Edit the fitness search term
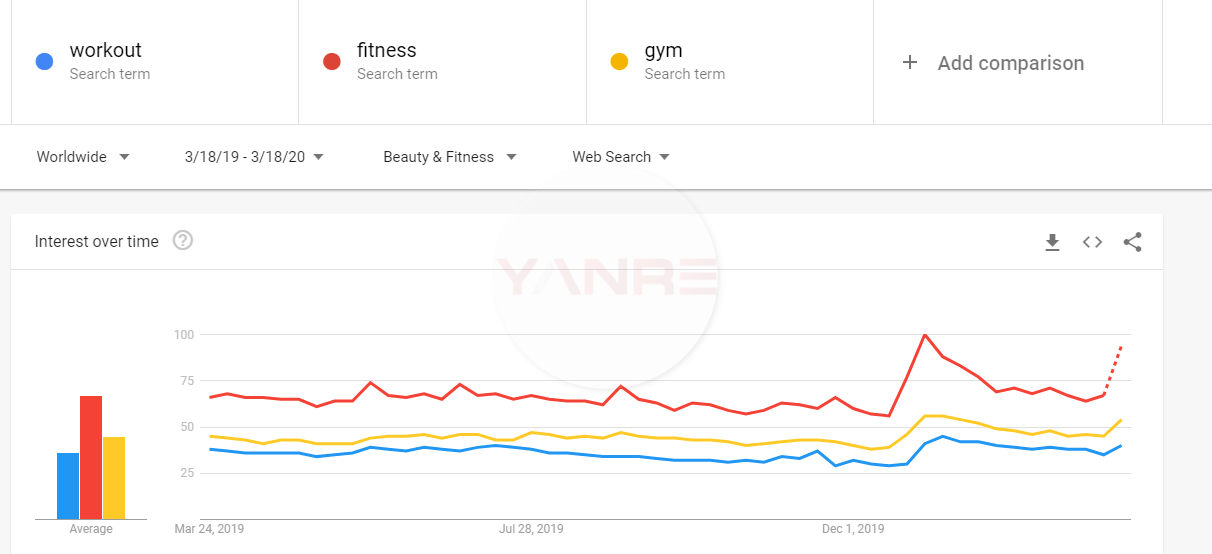The height and width of the screenshot is (554, 1212). point(387,51)
